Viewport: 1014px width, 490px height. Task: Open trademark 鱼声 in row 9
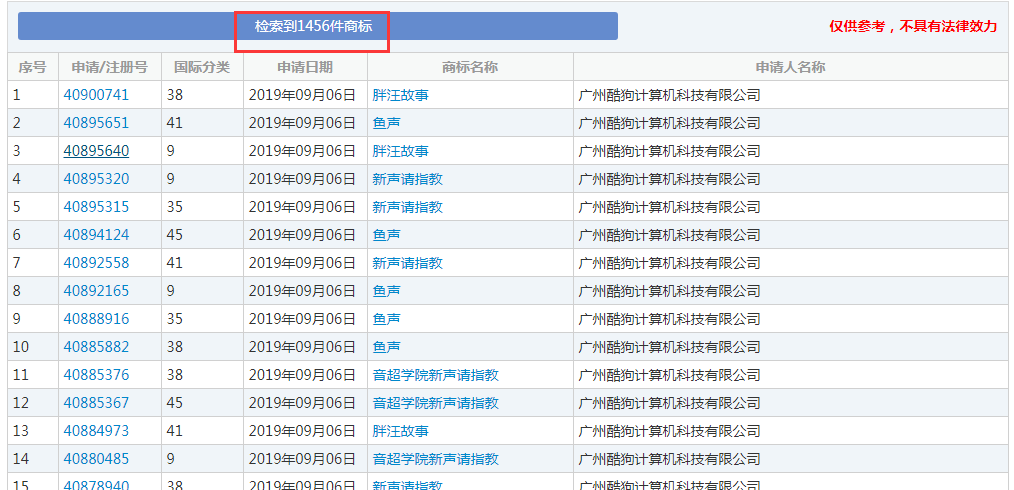point(386,319)
